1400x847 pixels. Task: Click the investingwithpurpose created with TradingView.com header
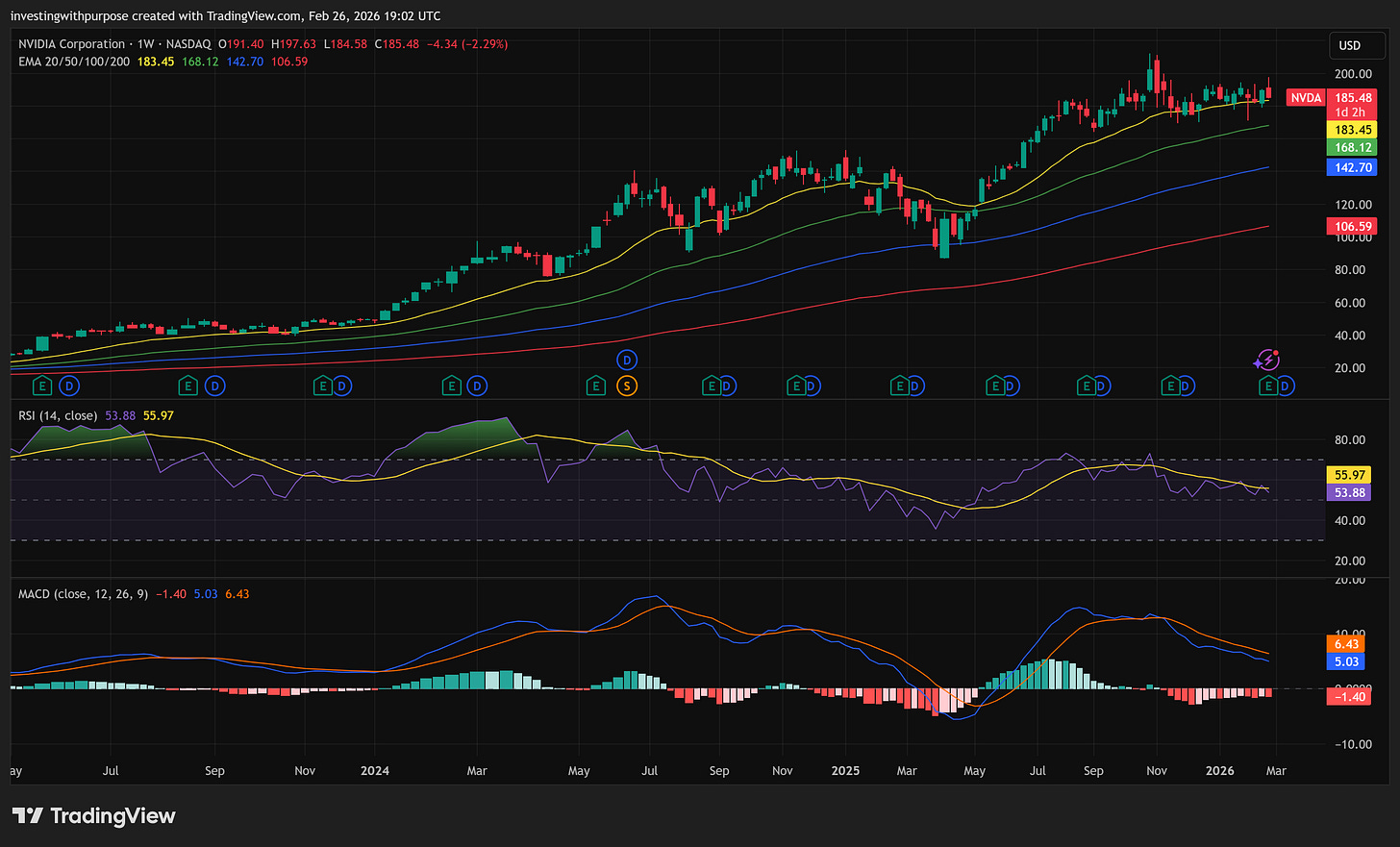226,16
